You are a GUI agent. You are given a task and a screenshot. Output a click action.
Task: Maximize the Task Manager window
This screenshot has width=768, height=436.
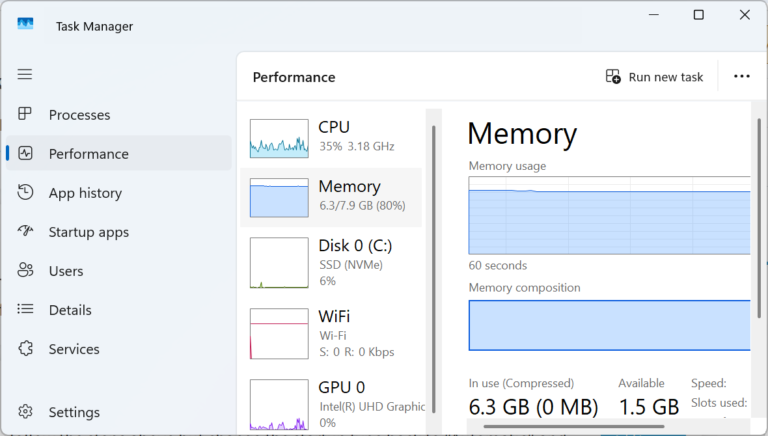click(699, 15)
